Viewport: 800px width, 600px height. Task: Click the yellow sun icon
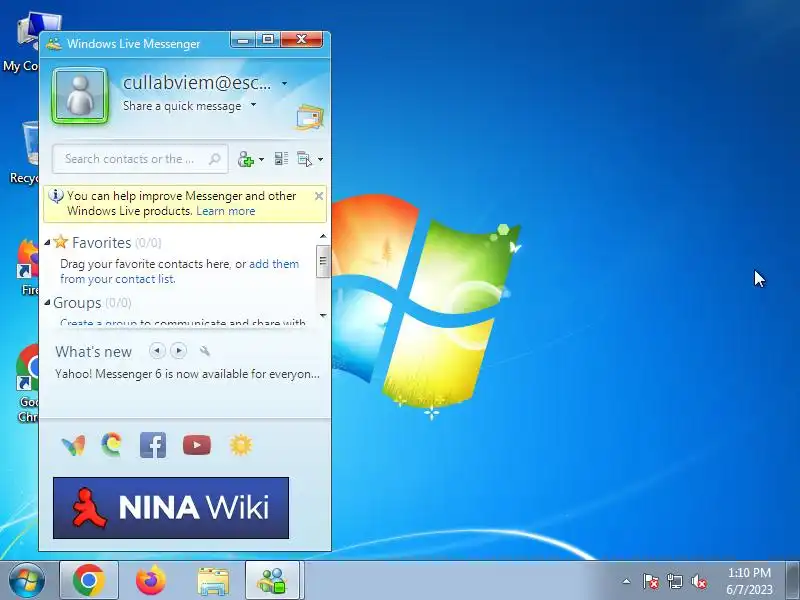click(x=241, y=445)
